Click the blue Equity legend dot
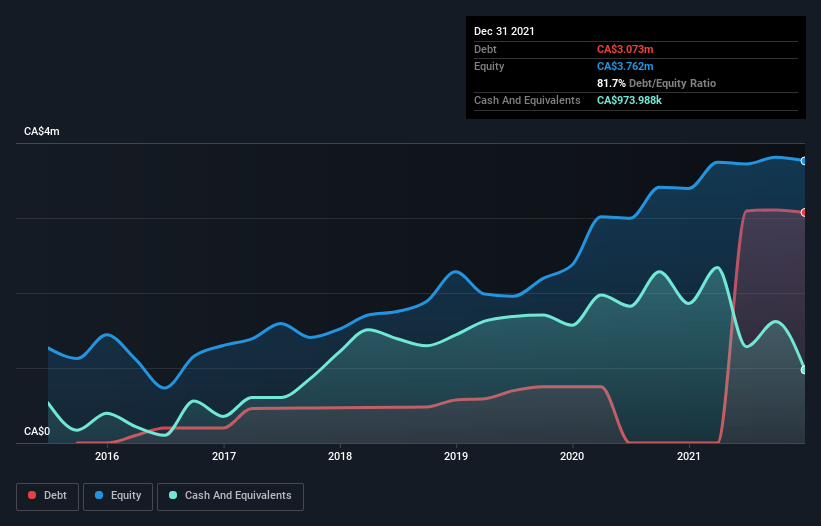 point(99,495)
